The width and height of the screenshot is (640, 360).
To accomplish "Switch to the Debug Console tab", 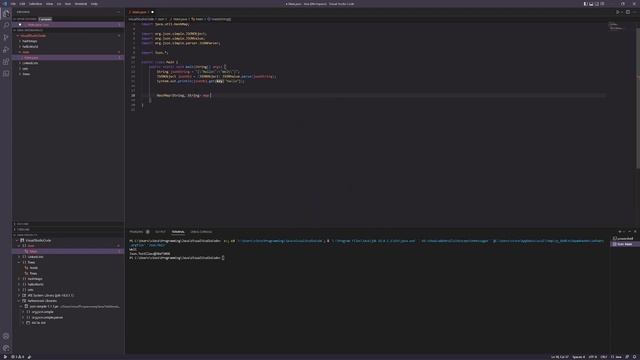I will pos(201,232).
